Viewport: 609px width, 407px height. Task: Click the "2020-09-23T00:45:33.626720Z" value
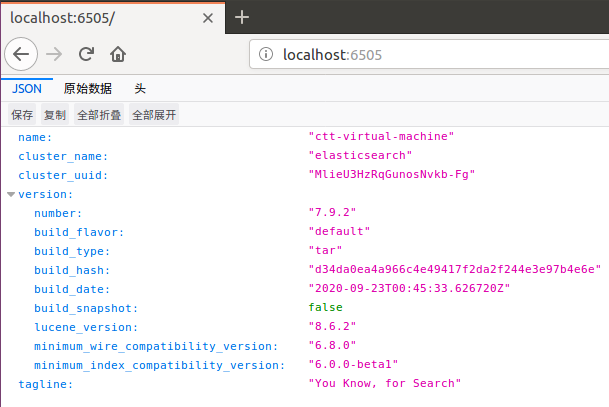(409, 289)
